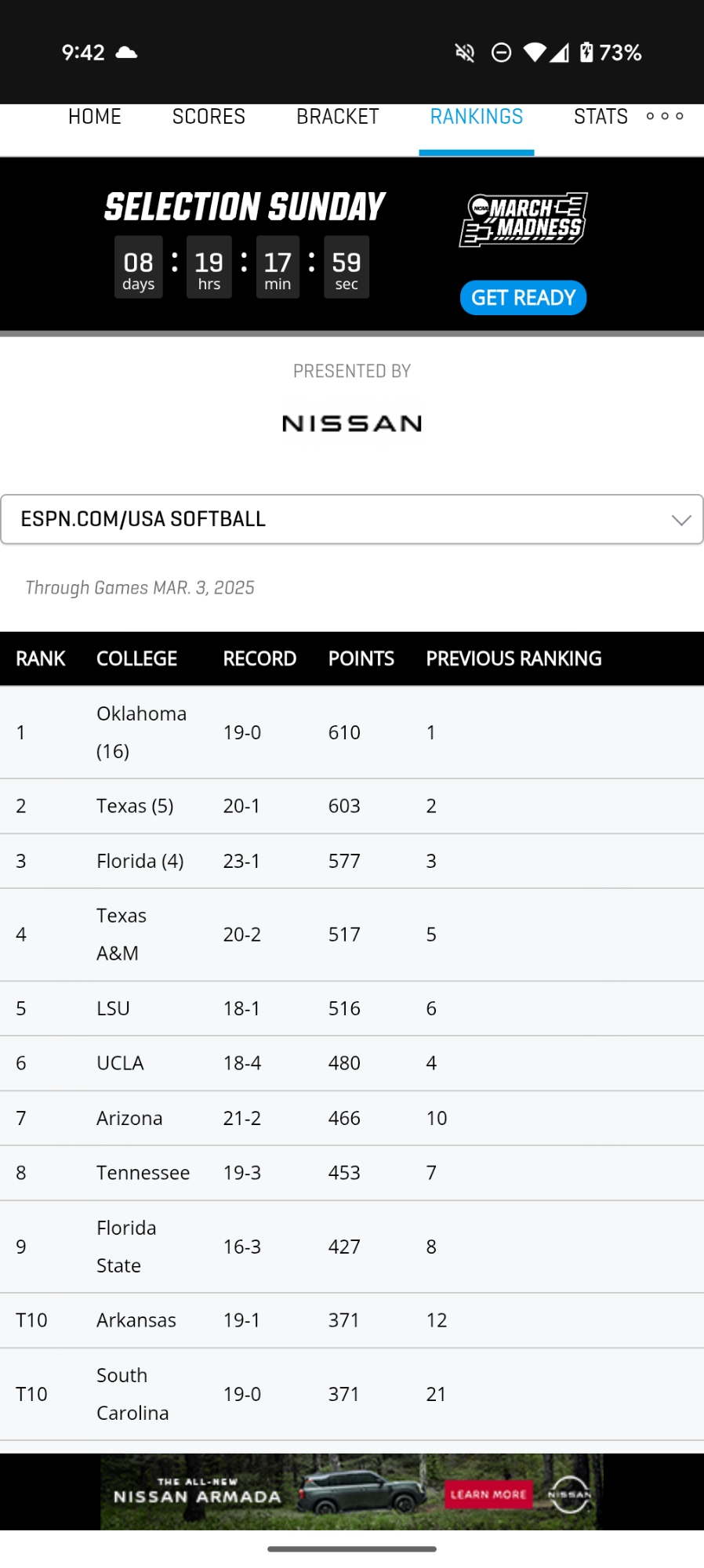Tap the Selection Sunday countdown timer
This screenshot has width=704, height=1568.
(x=243, y=267)
